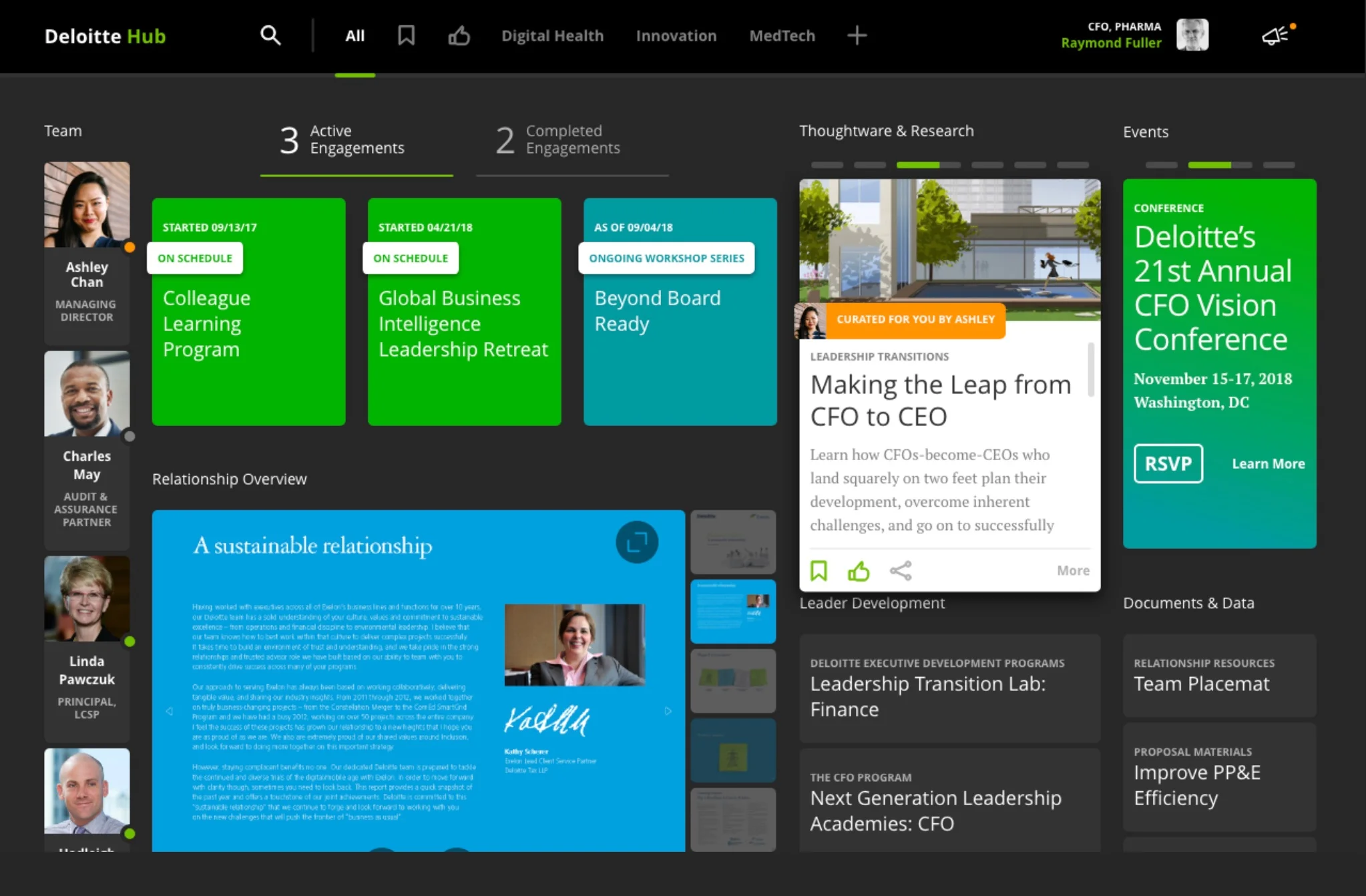Open the liked items thumbs-up icon in header

click(x=459, y=35)
